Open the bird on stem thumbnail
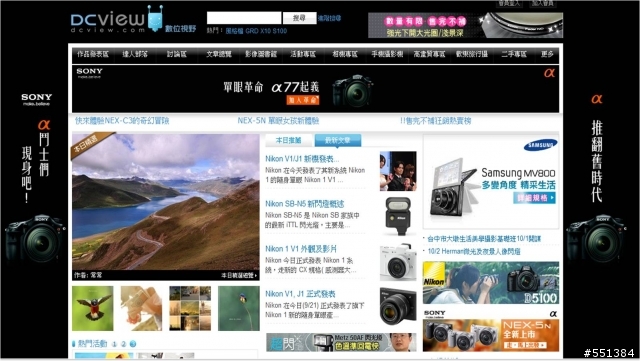640x361 pixels. tap(239, 308)
